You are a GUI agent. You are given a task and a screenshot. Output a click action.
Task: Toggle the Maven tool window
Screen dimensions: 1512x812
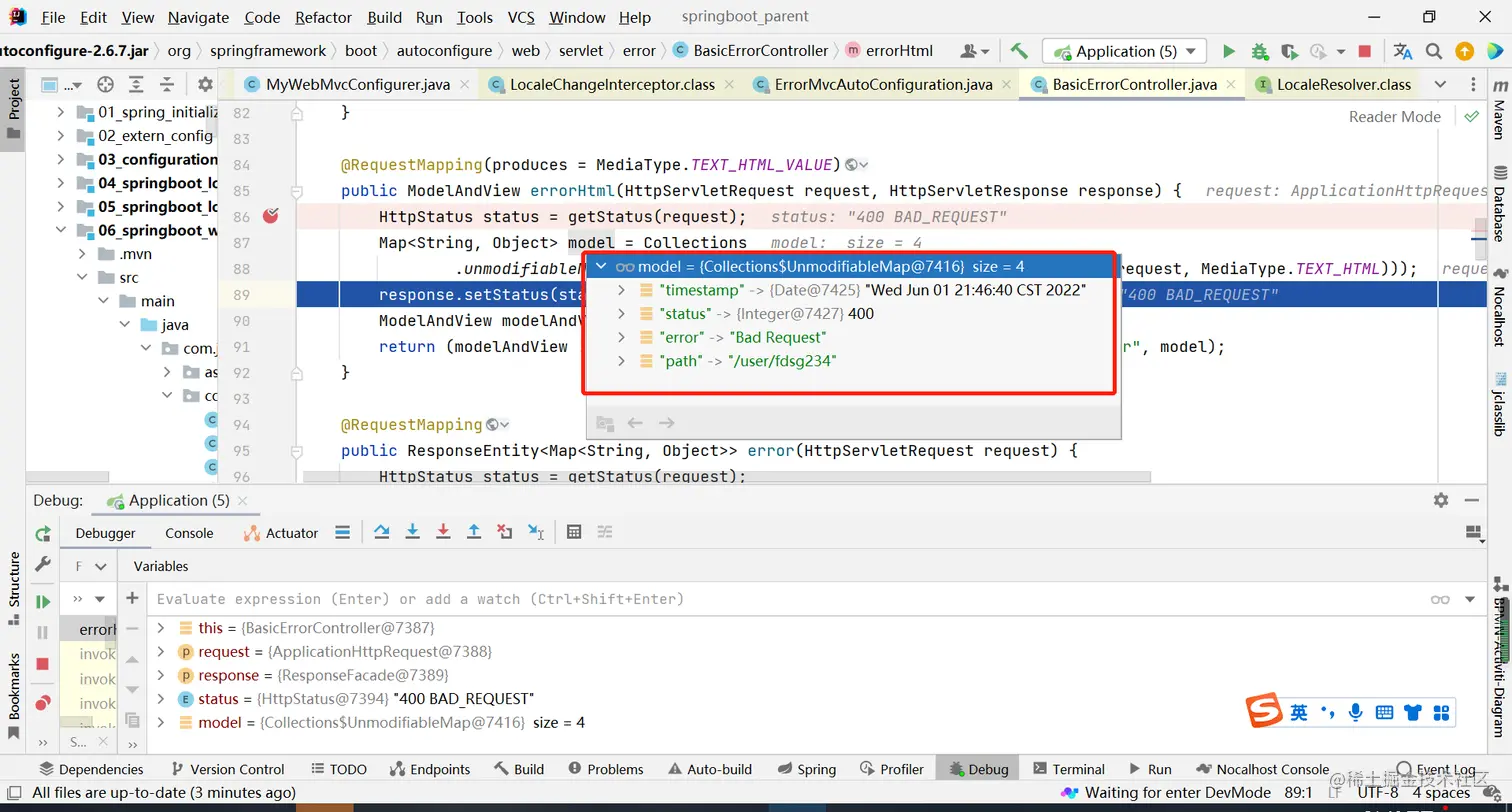point(1499,110)
